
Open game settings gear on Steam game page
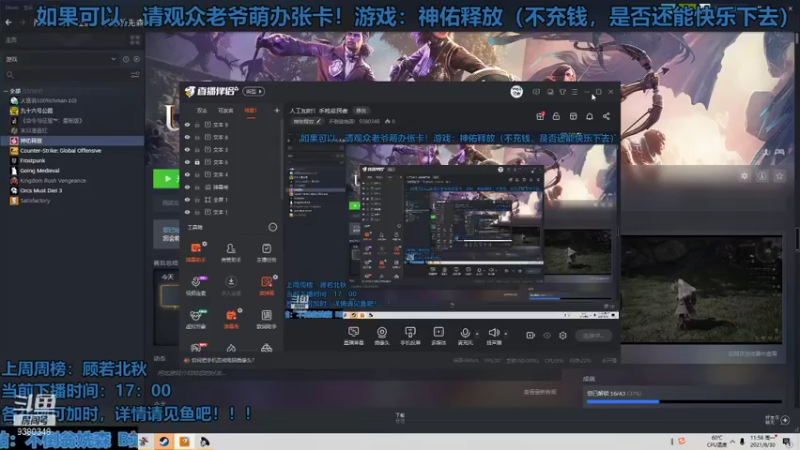[744, 176]
